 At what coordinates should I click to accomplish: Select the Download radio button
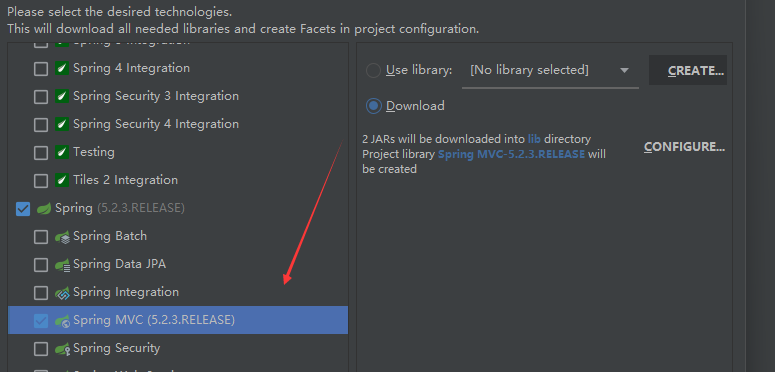[x=373, y=106]
